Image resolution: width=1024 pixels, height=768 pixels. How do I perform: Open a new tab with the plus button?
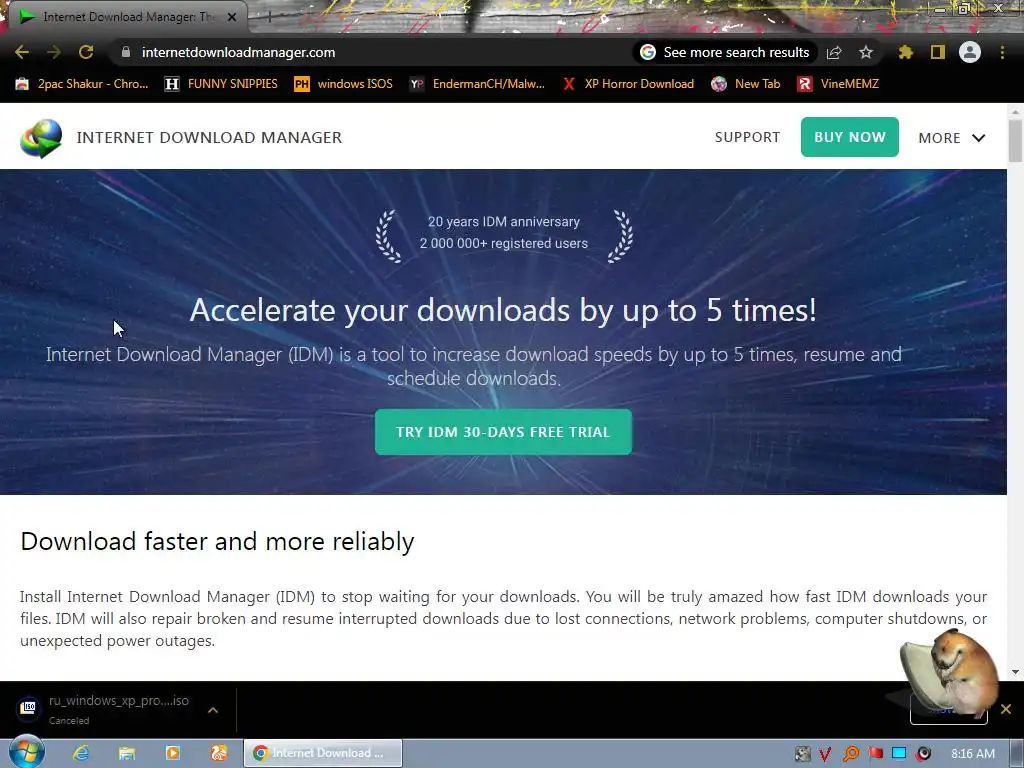coord(269,17)
